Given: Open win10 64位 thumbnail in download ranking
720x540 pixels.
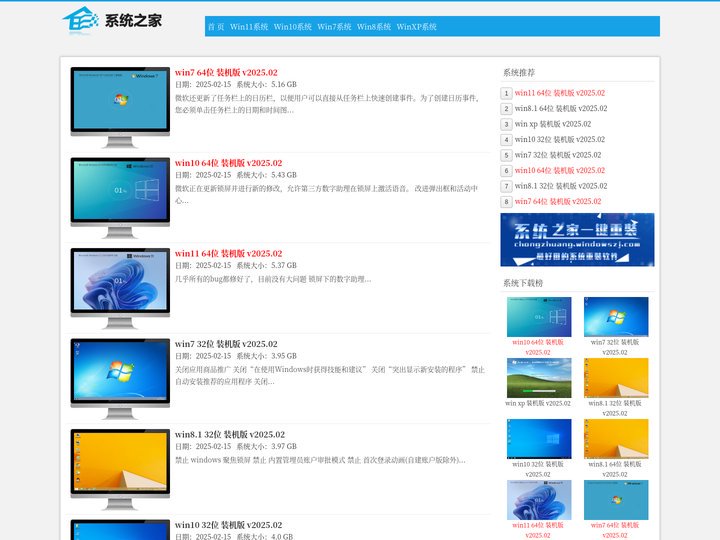Looking at the screenshot, I should [x=539, y=317].
